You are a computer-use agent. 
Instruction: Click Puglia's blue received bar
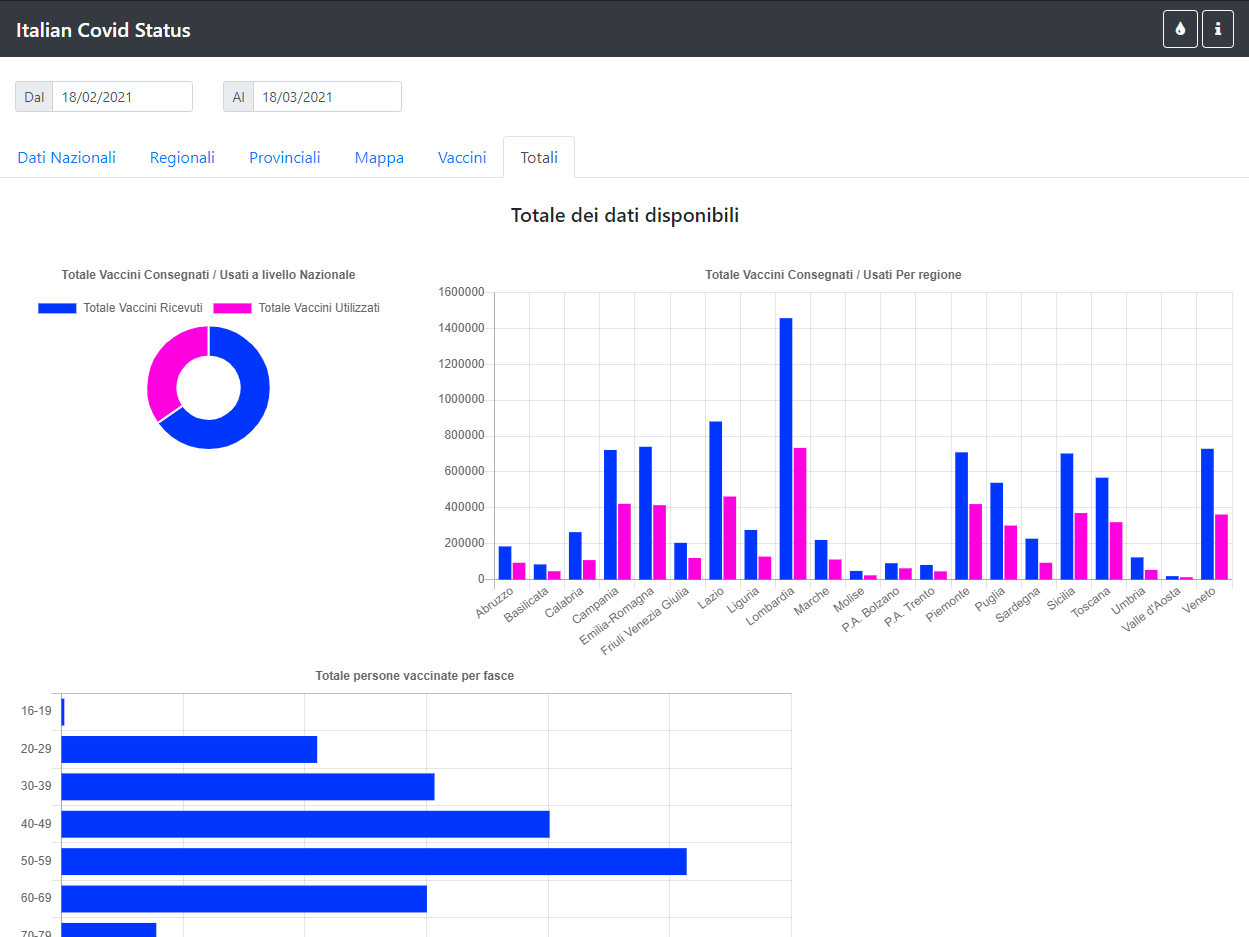click(x=996, y=531)
